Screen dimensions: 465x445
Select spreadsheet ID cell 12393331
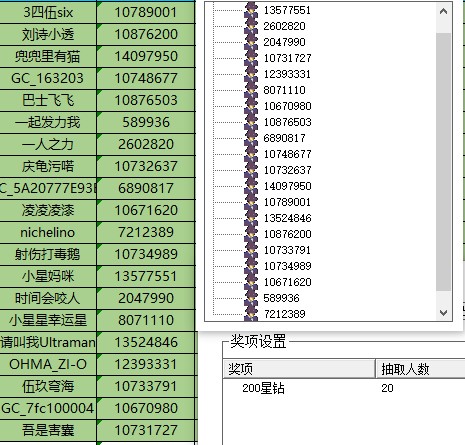(146, 364)
